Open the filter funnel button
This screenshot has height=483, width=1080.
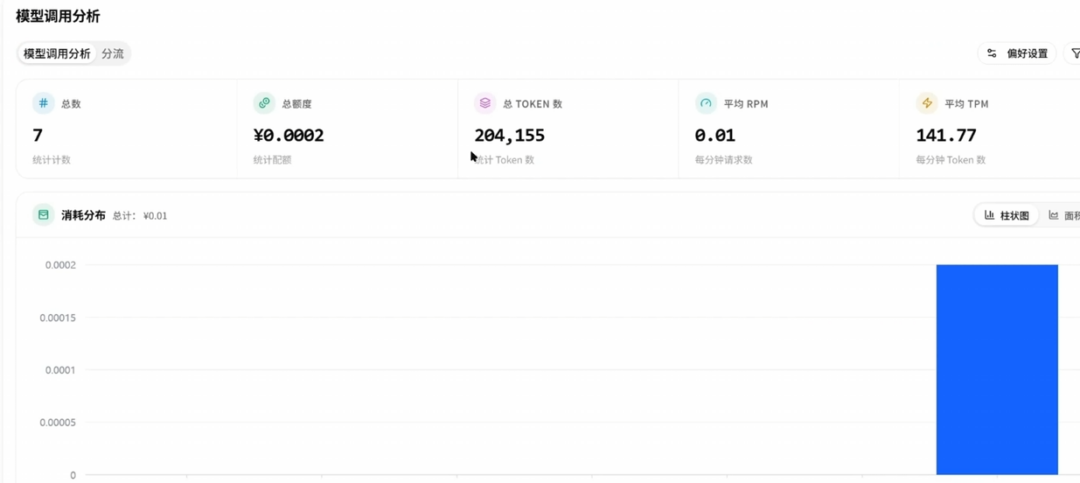[1072, 54]
